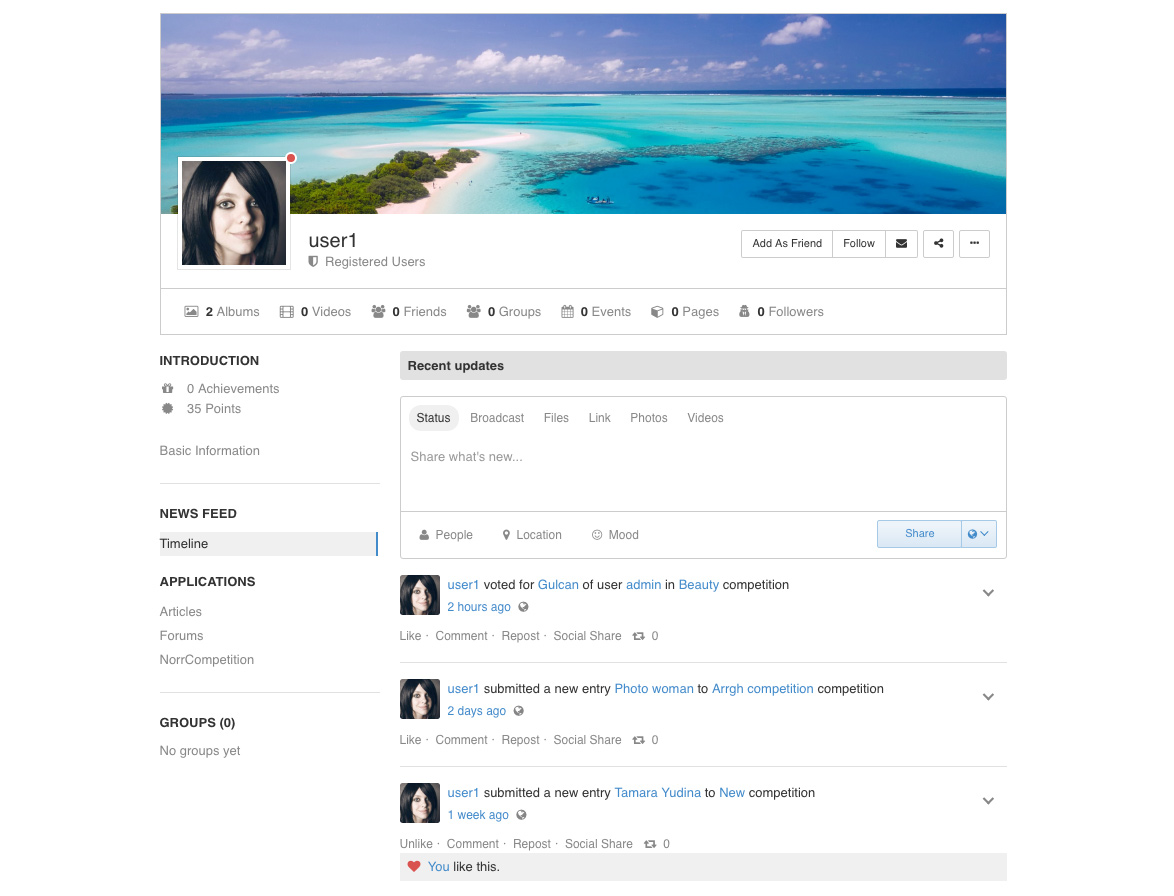
Task: Click the Videos film icon
Action: [287, 312]
